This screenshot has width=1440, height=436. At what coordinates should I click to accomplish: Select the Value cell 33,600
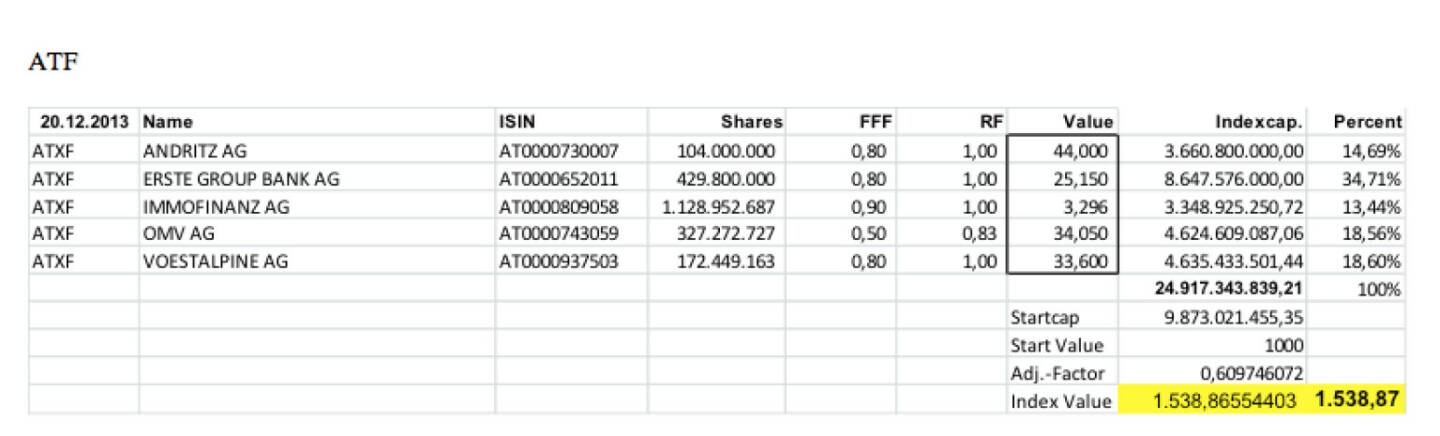1062,262
